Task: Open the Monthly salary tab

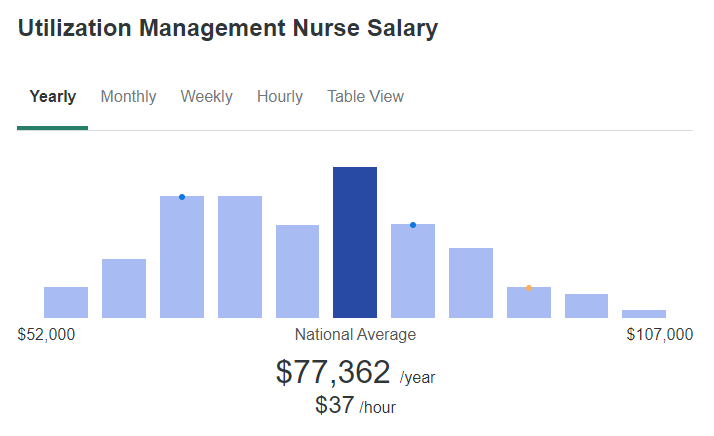Action: click(129, 97)
